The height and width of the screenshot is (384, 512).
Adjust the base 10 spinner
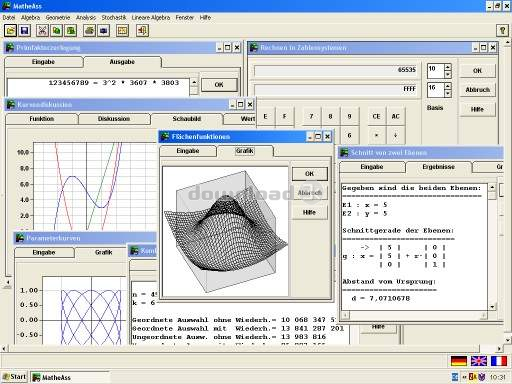(448, 71)
